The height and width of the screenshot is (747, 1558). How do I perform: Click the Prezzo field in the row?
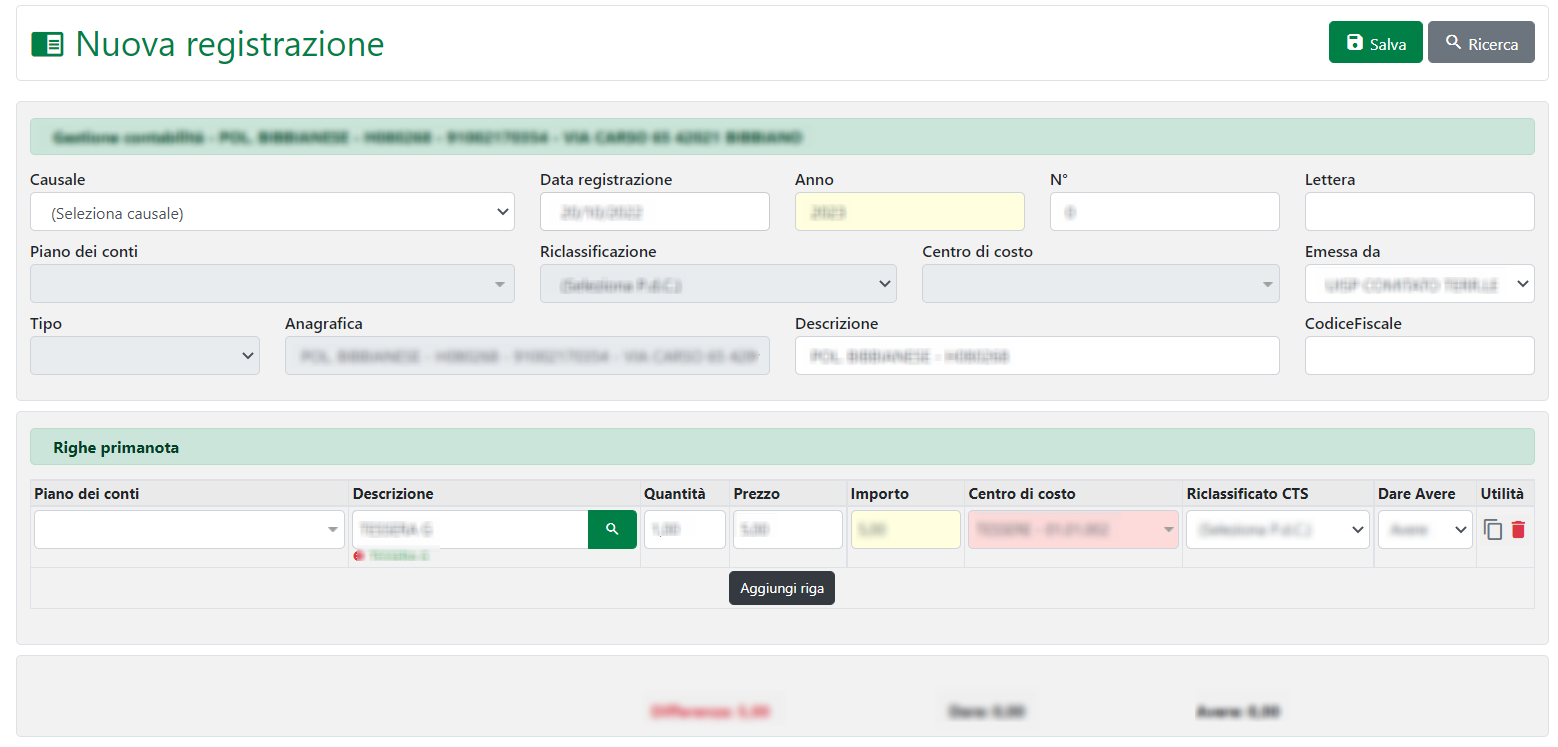pyautogui.click(x=787, y=530)
